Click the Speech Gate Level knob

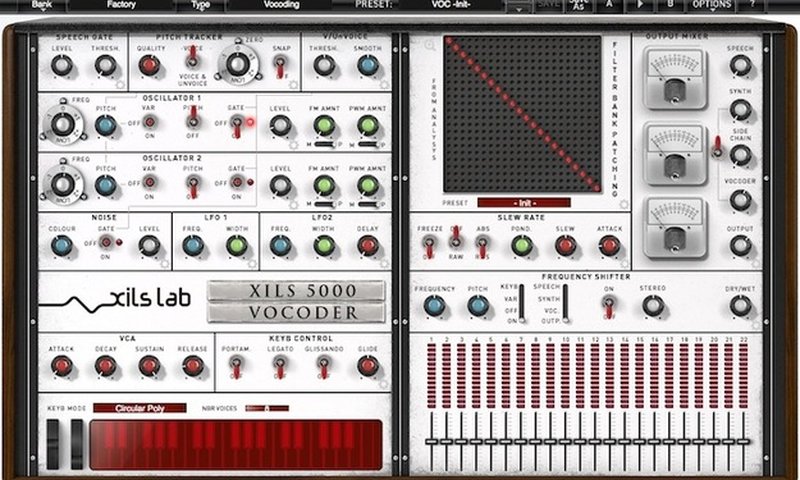pos(62,66)
